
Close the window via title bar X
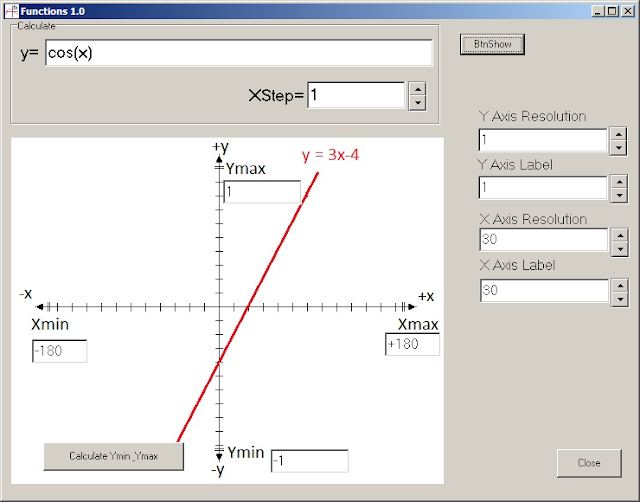coord(627,11)
